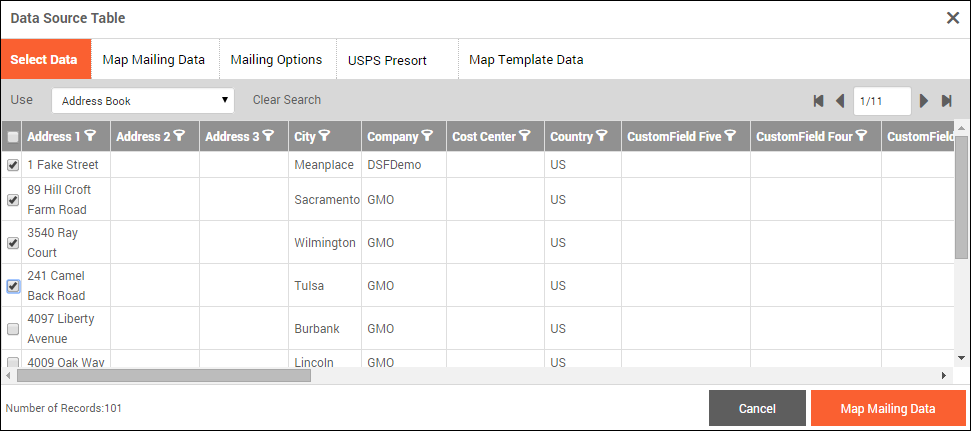Go to the next page arrow
The height and width of the screenshot is (431, 971).
point(924,101)
